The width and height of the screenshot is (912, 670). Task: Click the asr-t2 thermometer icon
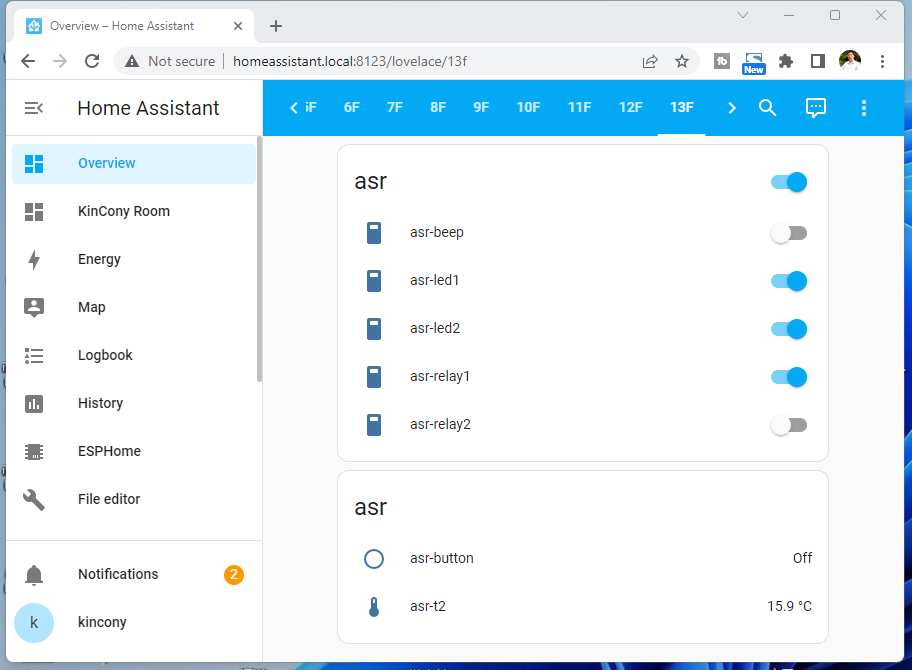pyautogui.click(x=374, y=607)
